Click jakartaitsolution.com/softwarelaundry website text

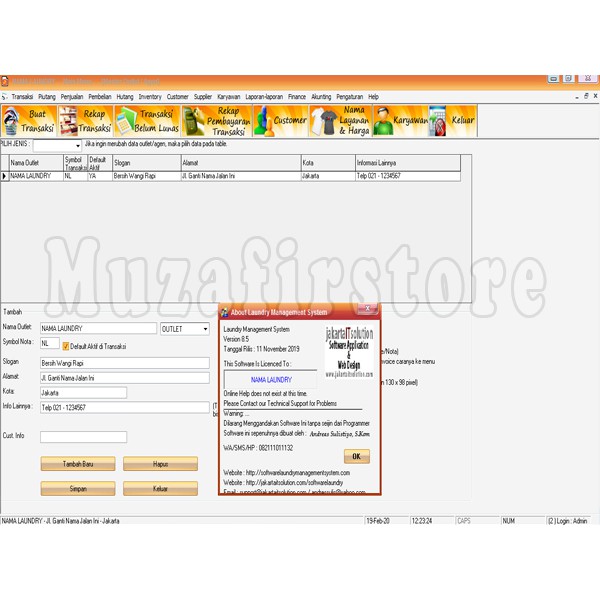coord(294,483)
